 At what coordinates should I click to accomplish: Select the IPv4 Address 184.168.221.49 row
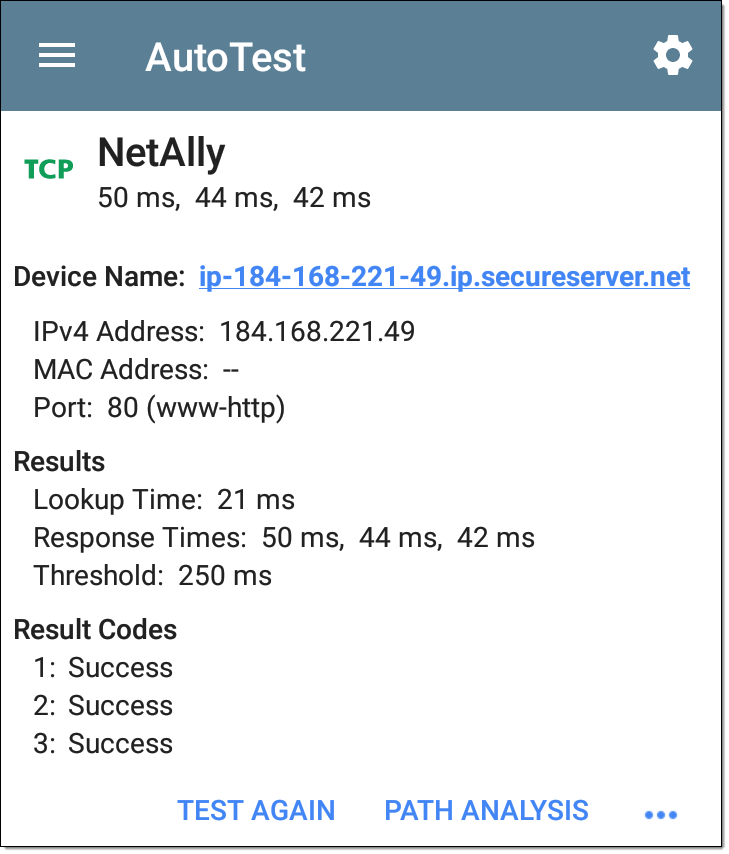pos(224,331)
